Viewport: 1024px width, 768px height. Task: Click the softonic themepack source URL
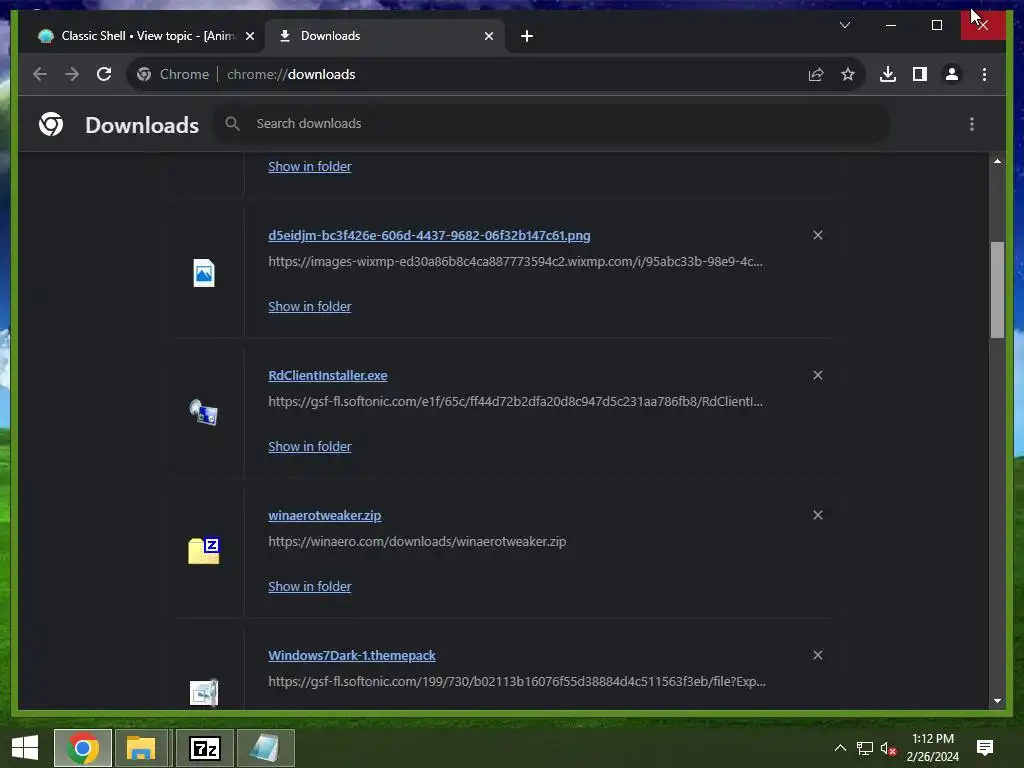coord(517,681)
